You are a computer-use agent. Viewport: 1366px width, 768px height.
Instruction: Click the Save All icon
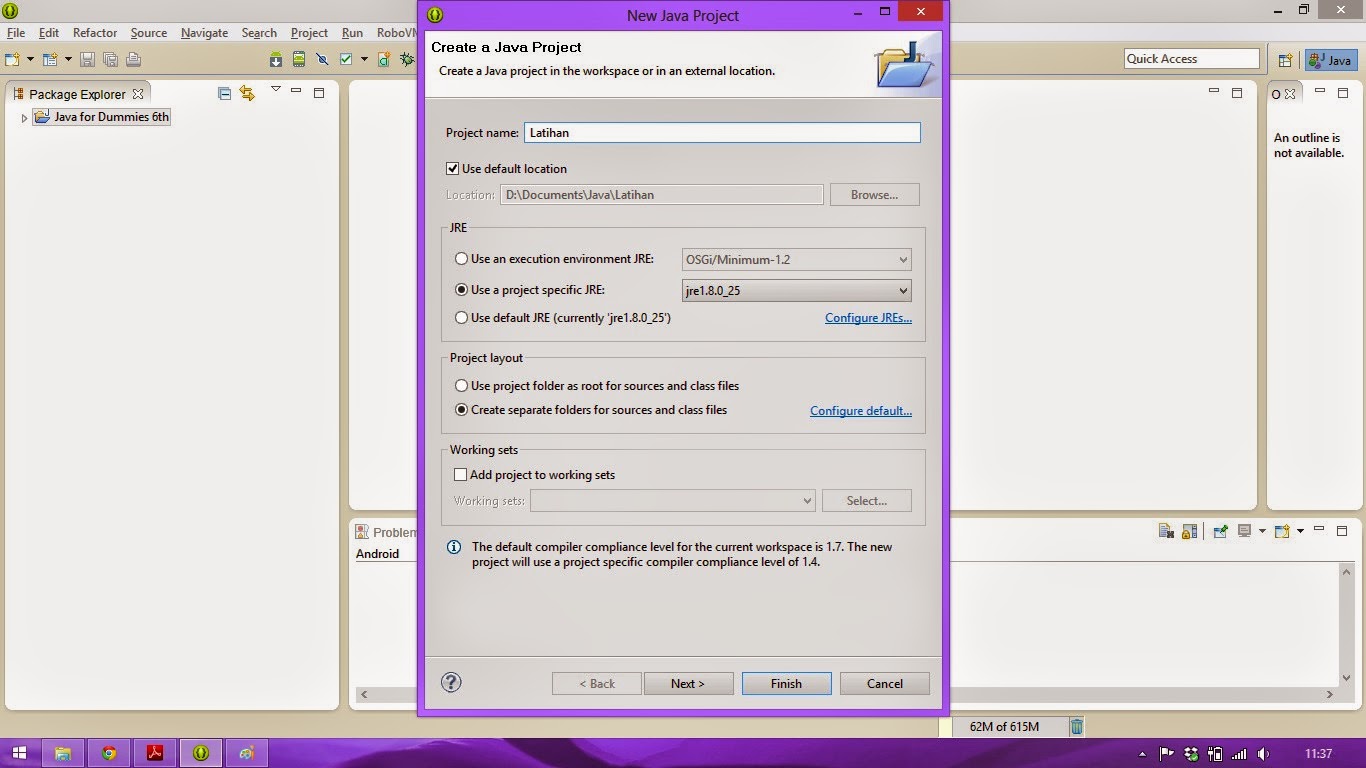tap(110, 59)
